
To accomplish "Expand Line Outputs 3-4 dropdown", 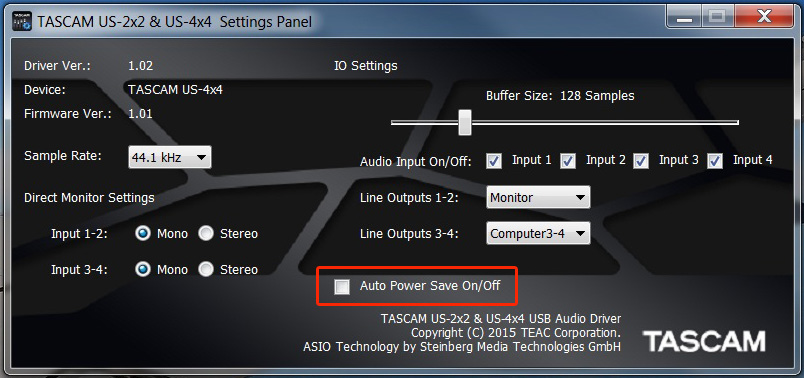I will pos(538,233).
